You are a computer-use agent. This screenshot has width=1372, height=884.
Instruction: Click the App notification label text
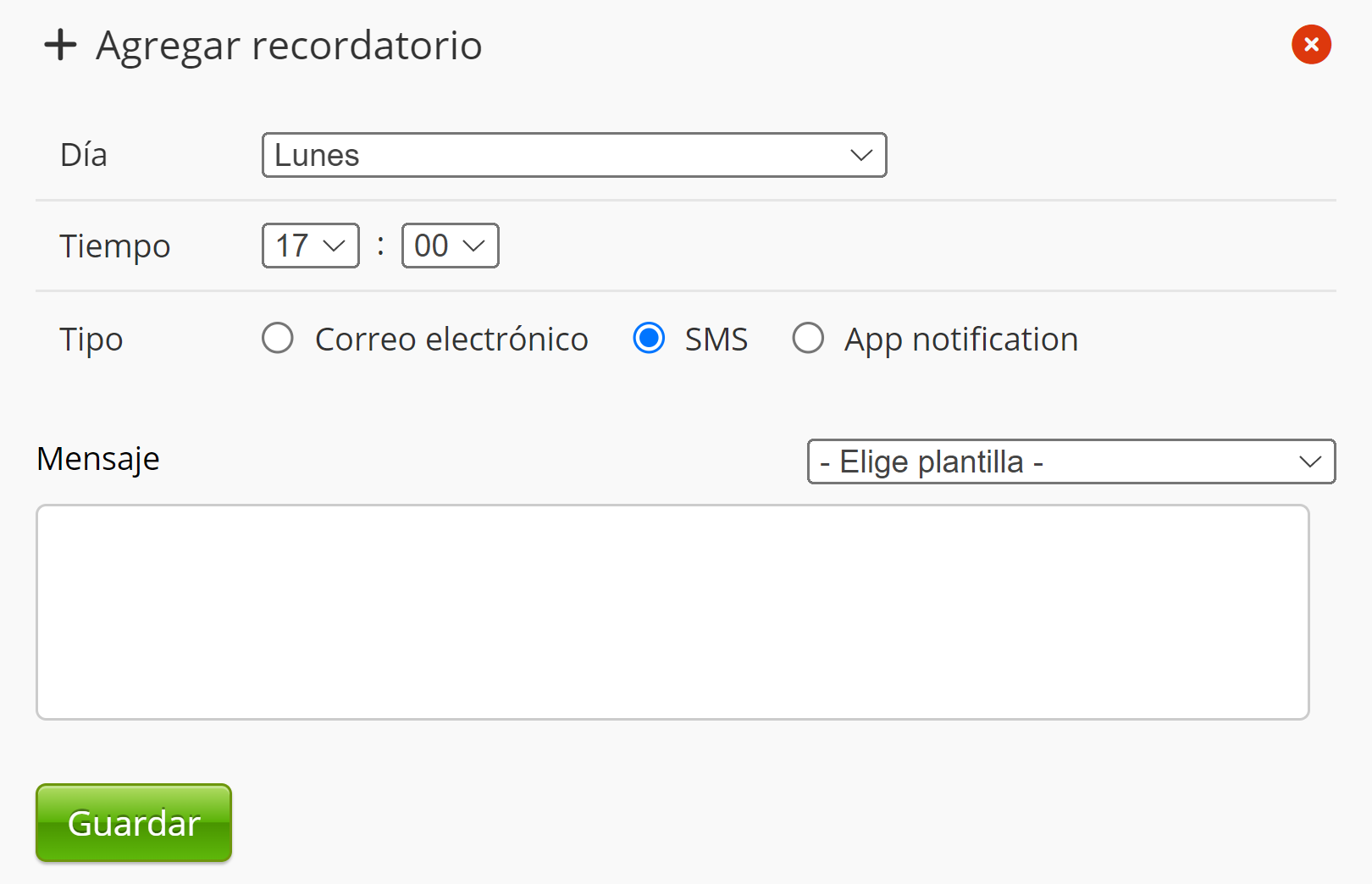point(960,340)
